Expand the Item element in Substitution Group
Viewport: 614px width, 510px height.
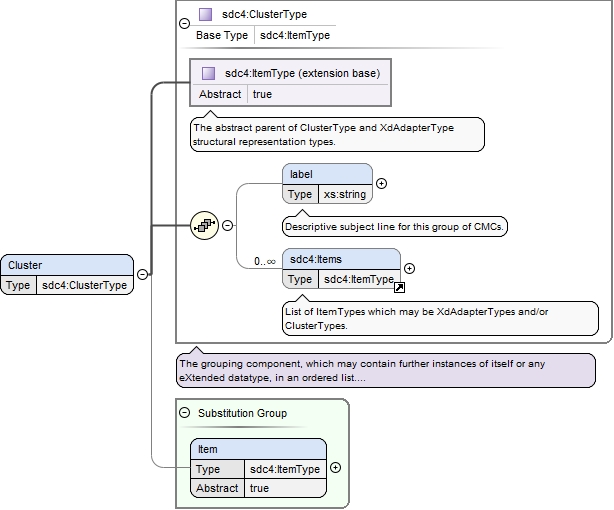pos(336,468)
